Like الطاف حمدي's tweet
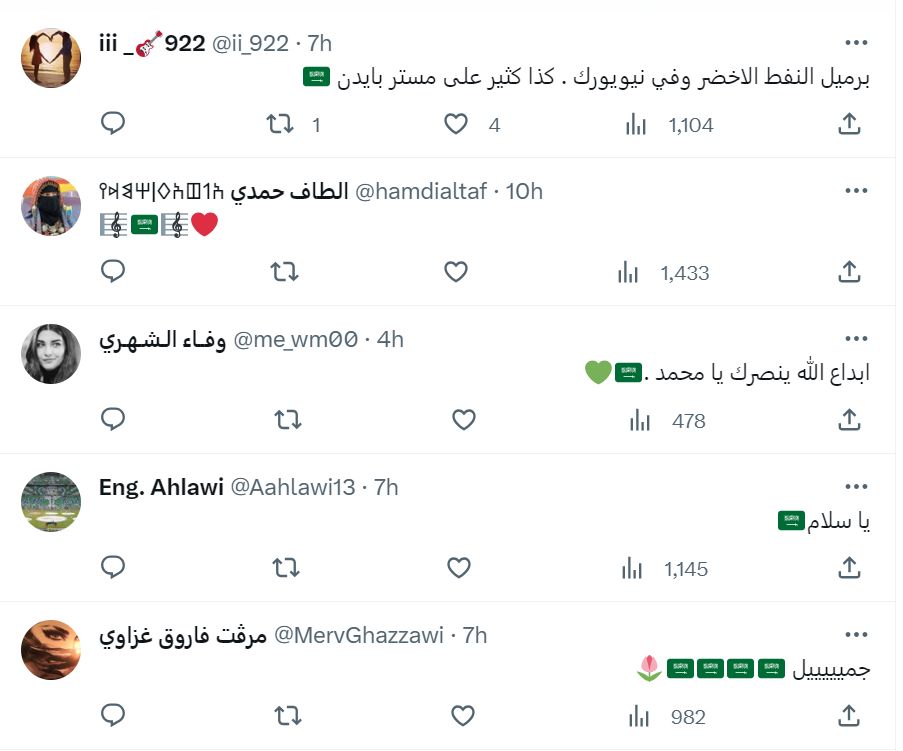Viewport: 903px width, 751px height. (457, 270)
